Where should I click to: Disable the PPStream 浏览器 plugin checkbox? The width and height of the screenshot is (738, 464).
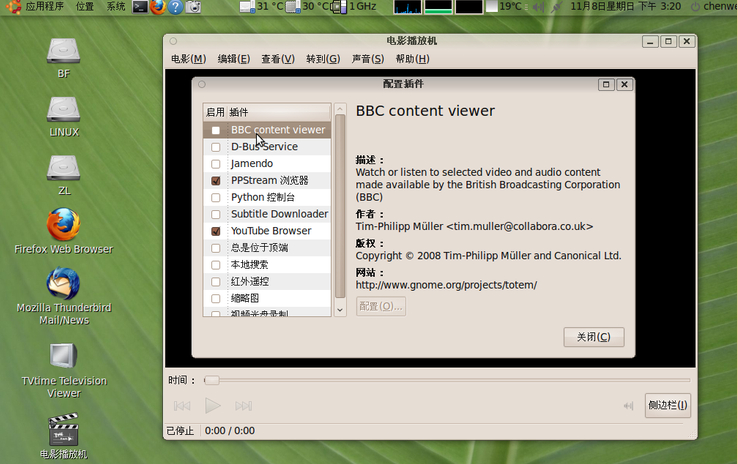click(216, 181)
